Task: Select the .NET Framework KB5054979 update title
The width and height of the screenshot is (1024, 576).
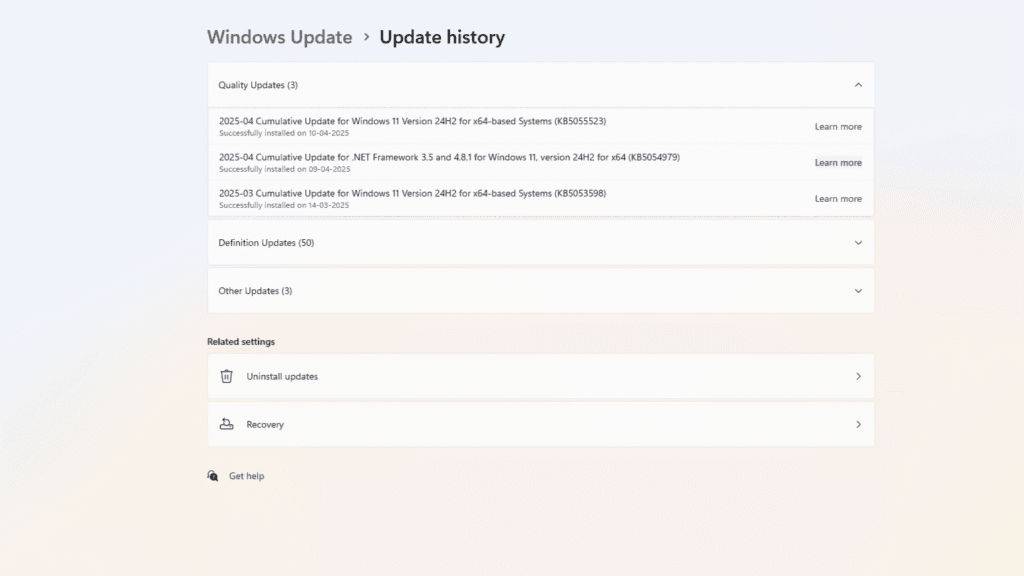Action: click(x=449, y=157)
